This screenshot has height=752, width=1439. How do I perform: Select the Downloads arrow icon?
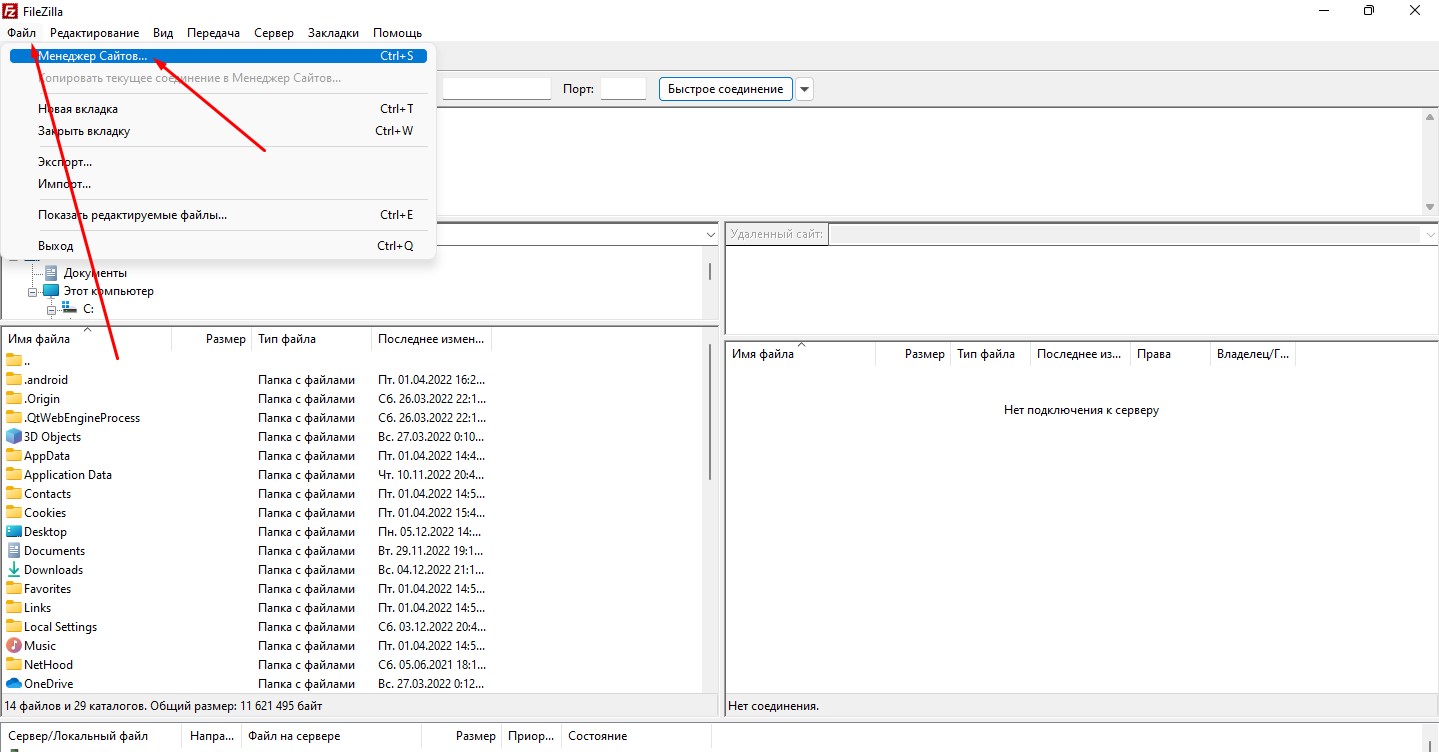pyautogui.click(x=14, y=570)
